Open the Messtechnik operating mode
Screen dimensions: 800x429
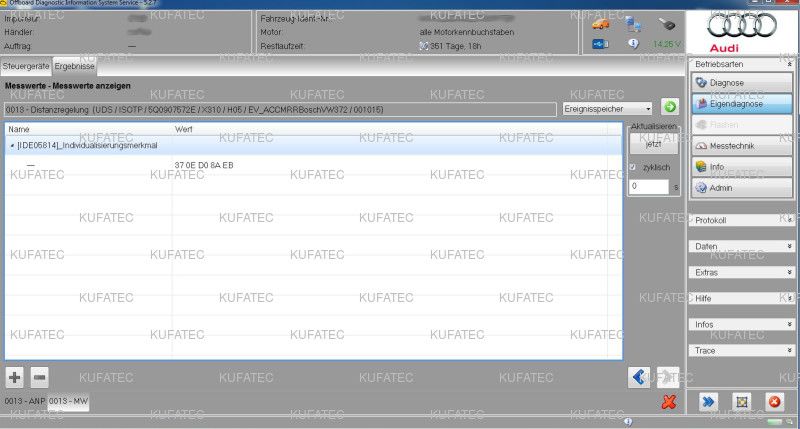point(741,146)
